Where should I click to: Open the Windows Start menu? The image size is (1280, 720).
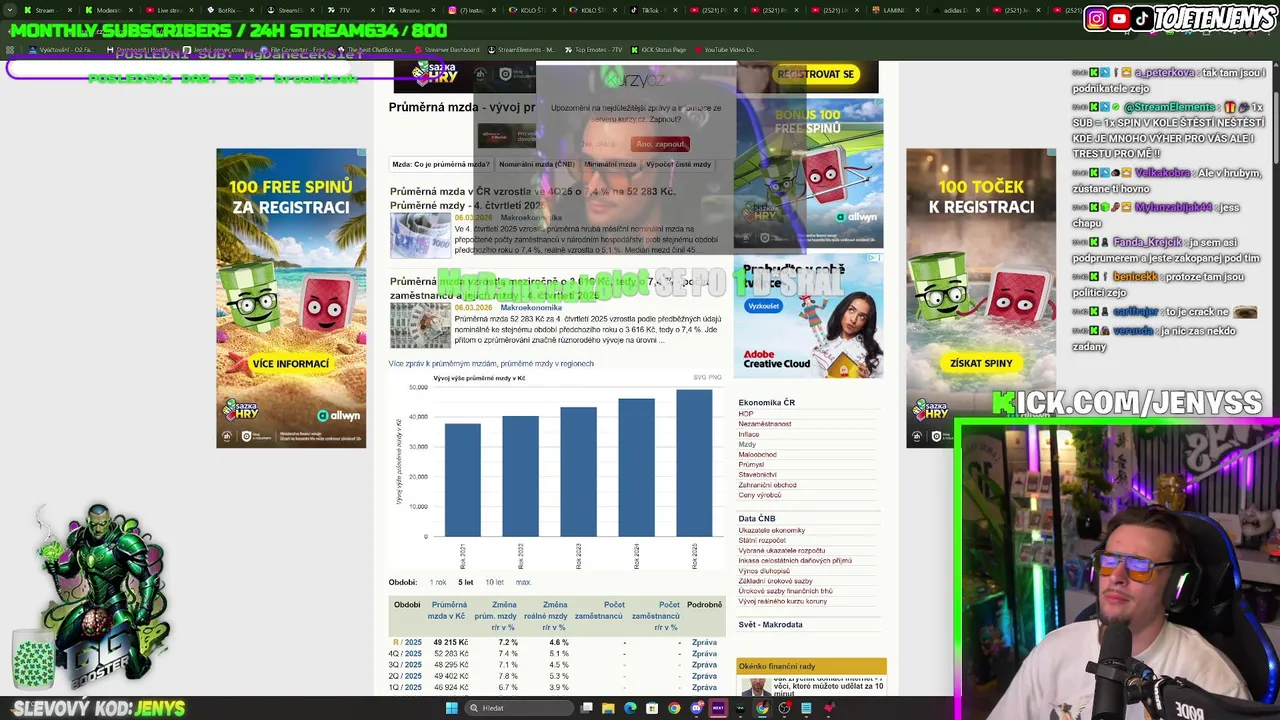pyautogui.click(x=452, y=708)
